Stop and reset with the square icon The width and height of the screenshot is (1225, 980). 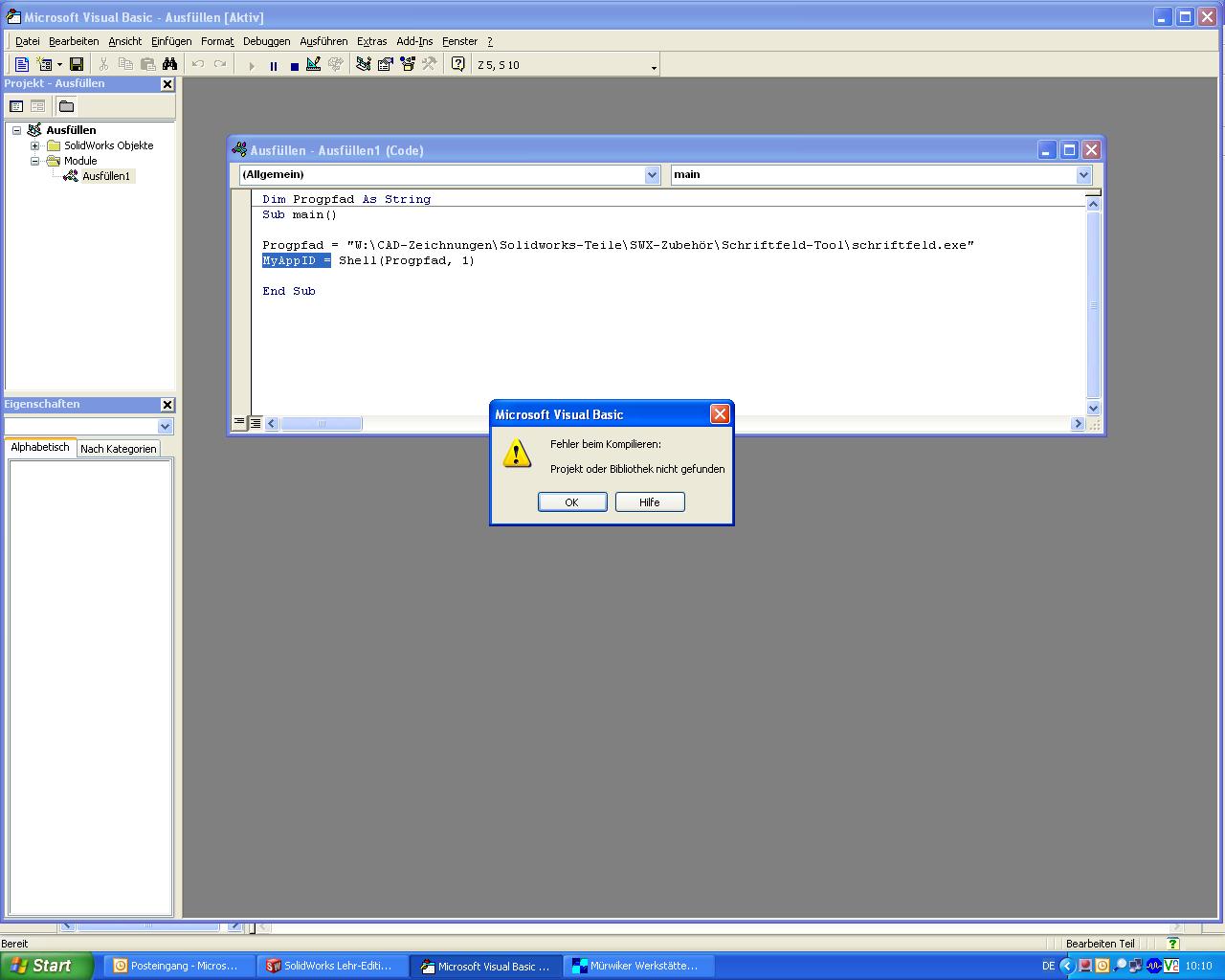coord(294,65)
